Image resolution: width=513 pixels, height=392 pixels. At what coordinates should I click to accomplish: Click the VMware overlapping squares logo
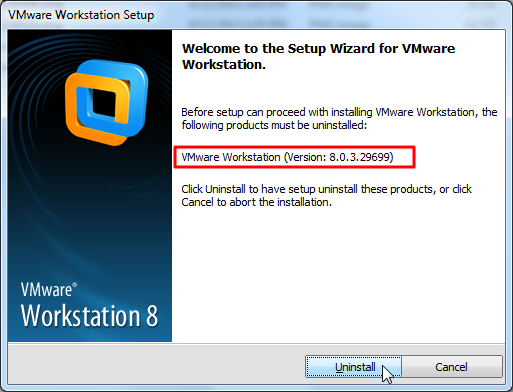107,102
